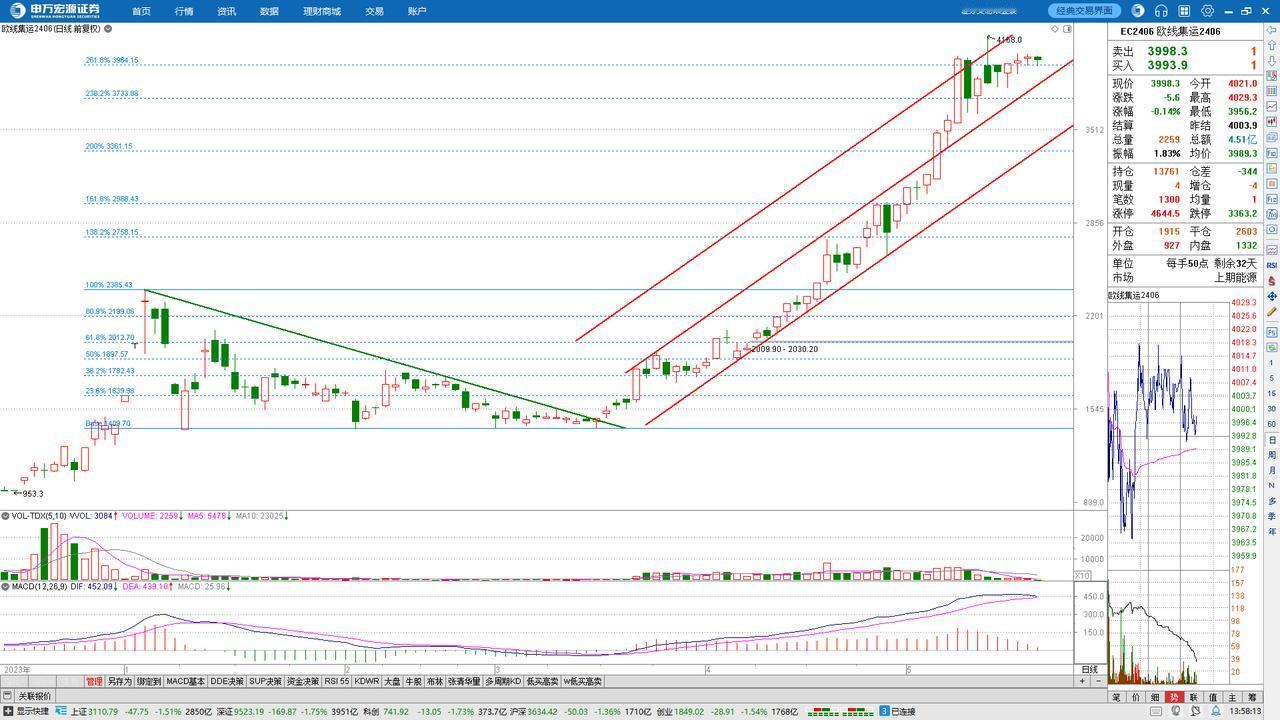Click the diamond icon at chart top-right
This screenshot has height=720, width=1280.
(1054, 29)
